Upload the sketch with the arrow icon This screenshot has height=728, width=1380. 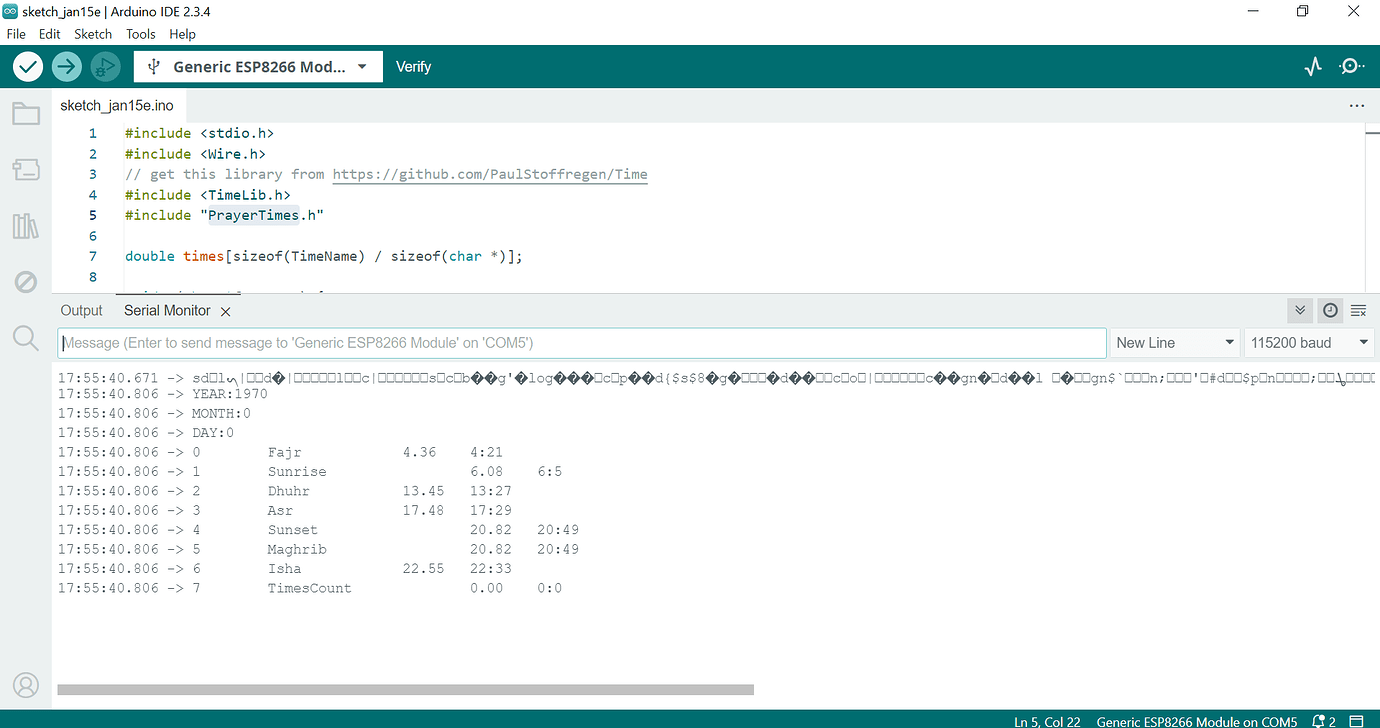click(66, 66)
